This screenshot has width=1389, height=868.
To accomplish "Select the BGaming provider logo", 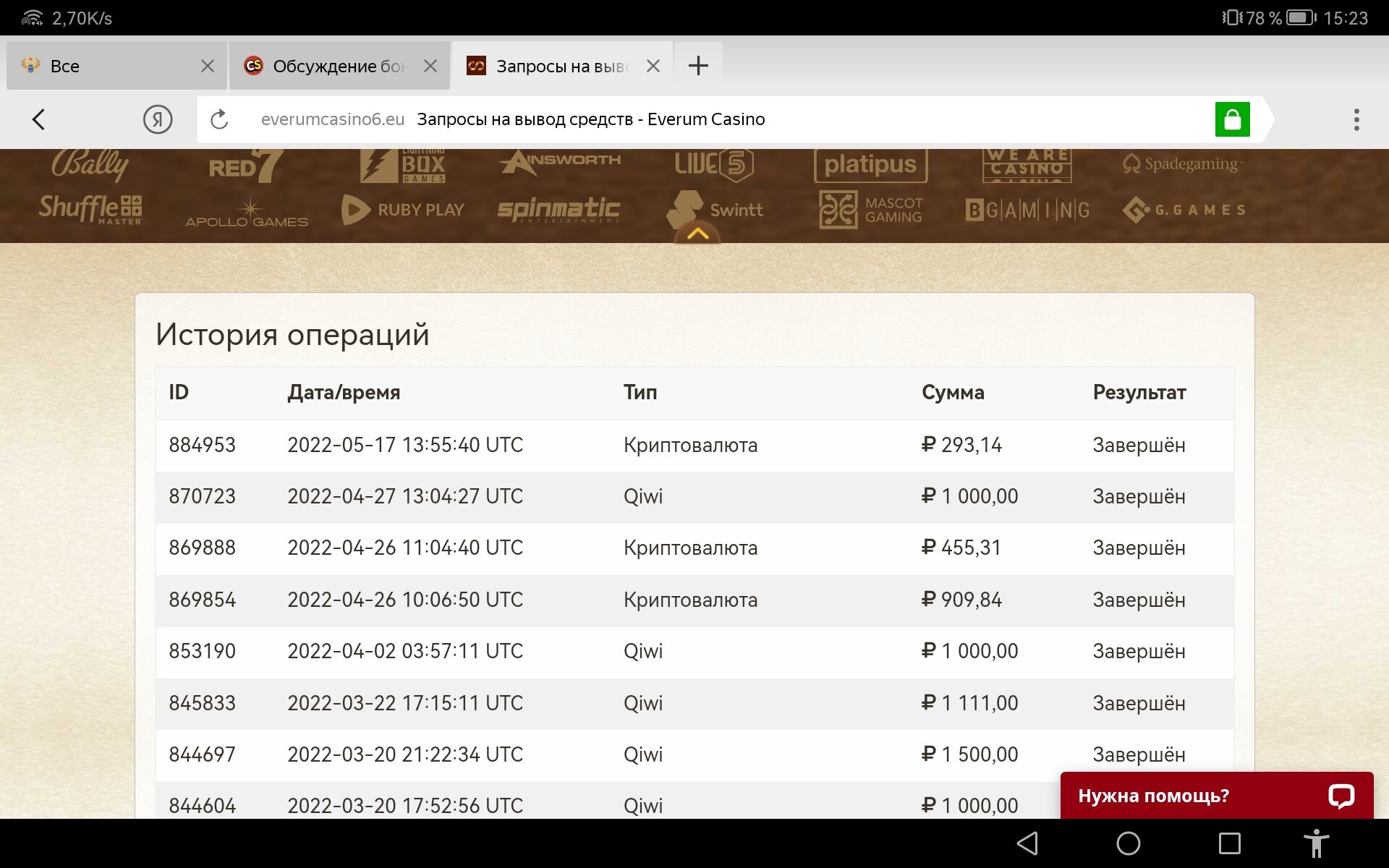I will pos(1027,210).
